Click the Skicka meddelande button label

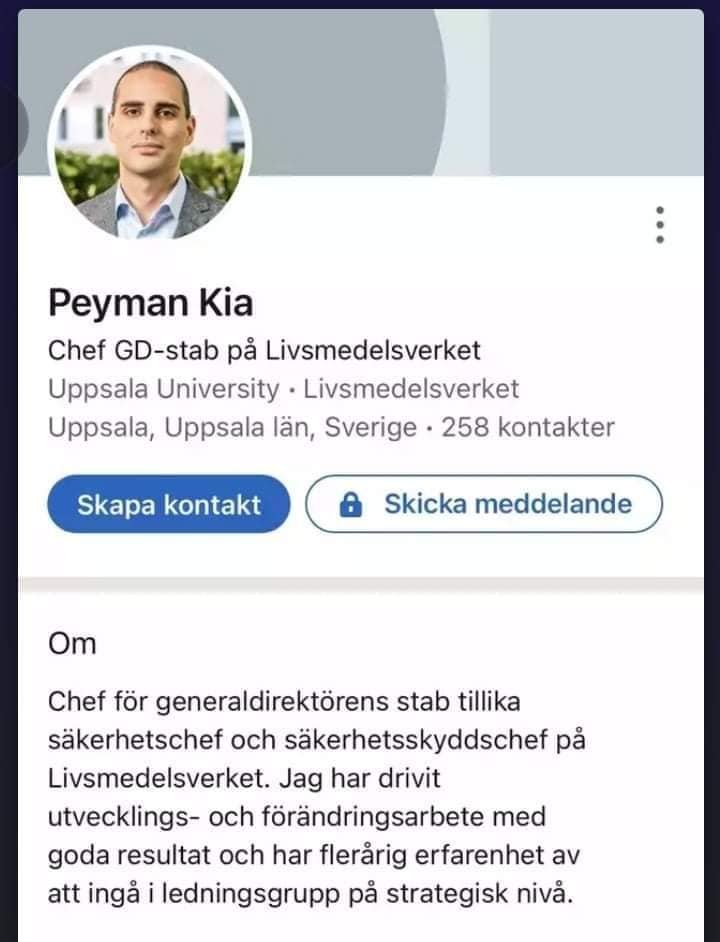pos(508,503)
